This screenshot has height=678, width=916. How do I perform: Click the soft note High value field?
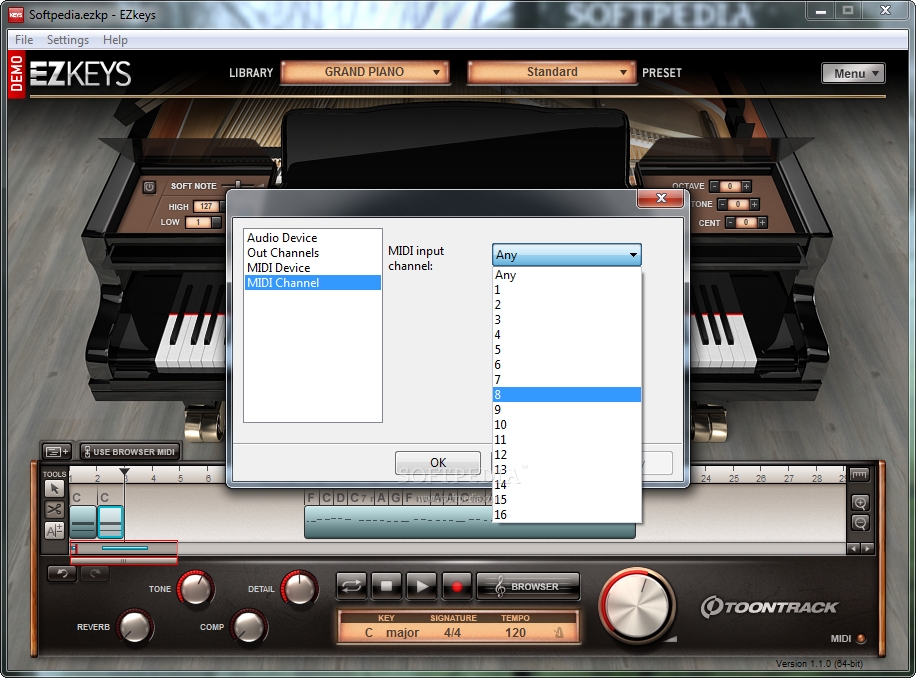coord(206,206)
